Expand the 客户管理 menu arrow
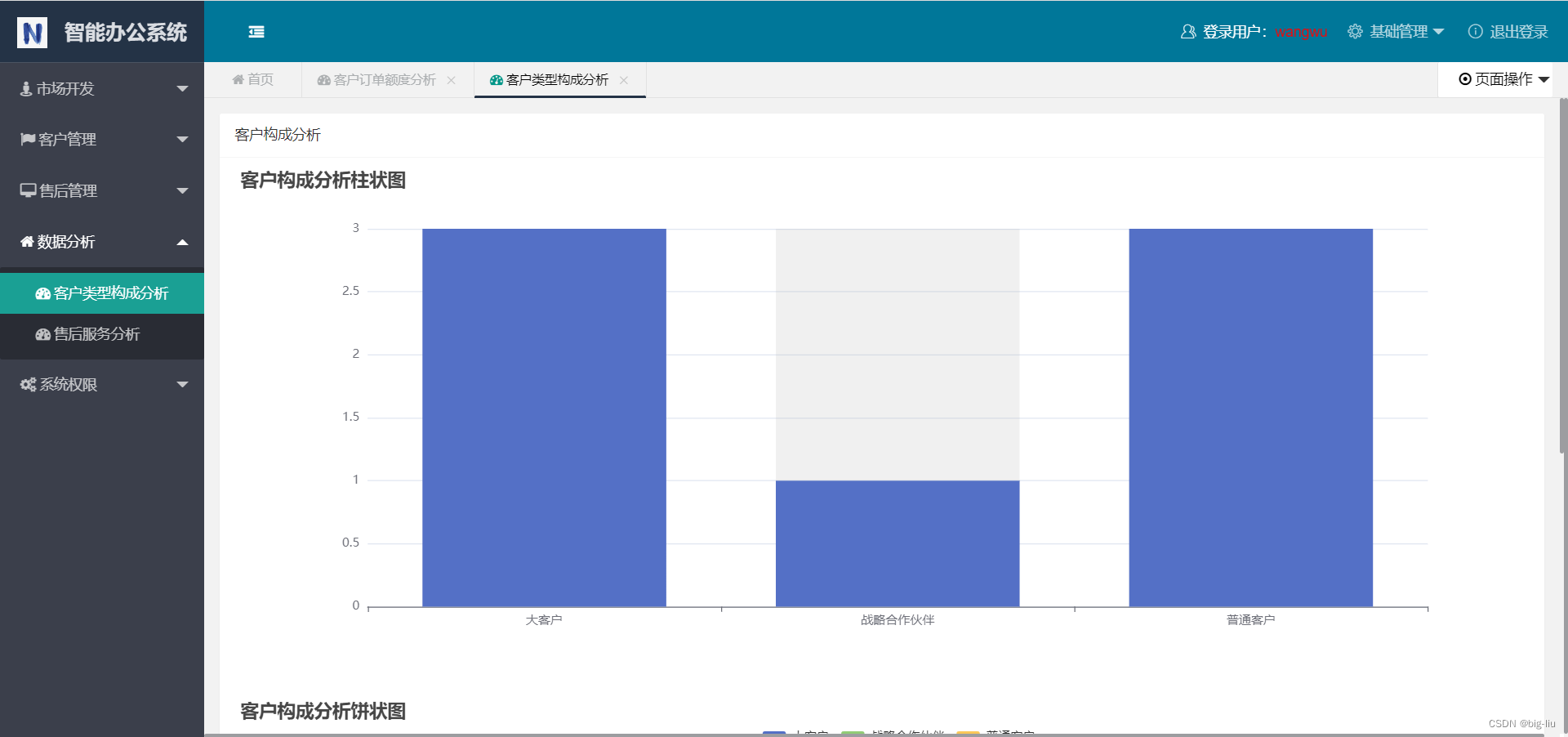The height and width of the screenshot is (737, 1568). [182, 140]
